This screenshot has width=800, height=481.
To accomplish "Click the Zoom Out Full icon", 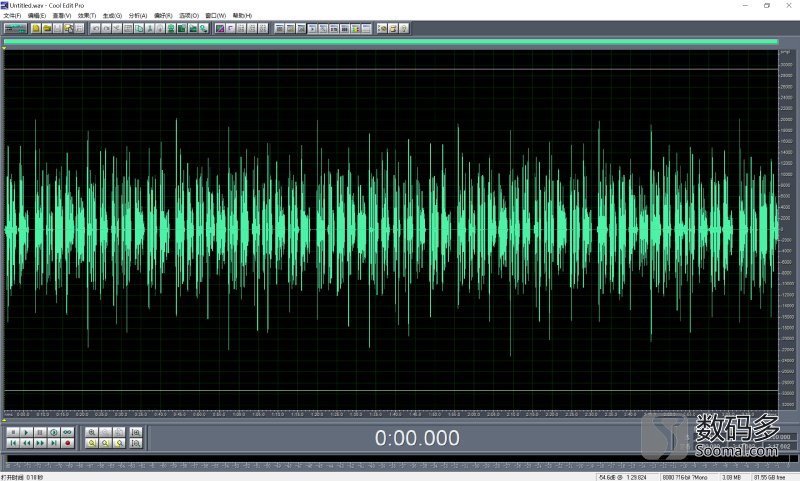I will click(119, 432).
